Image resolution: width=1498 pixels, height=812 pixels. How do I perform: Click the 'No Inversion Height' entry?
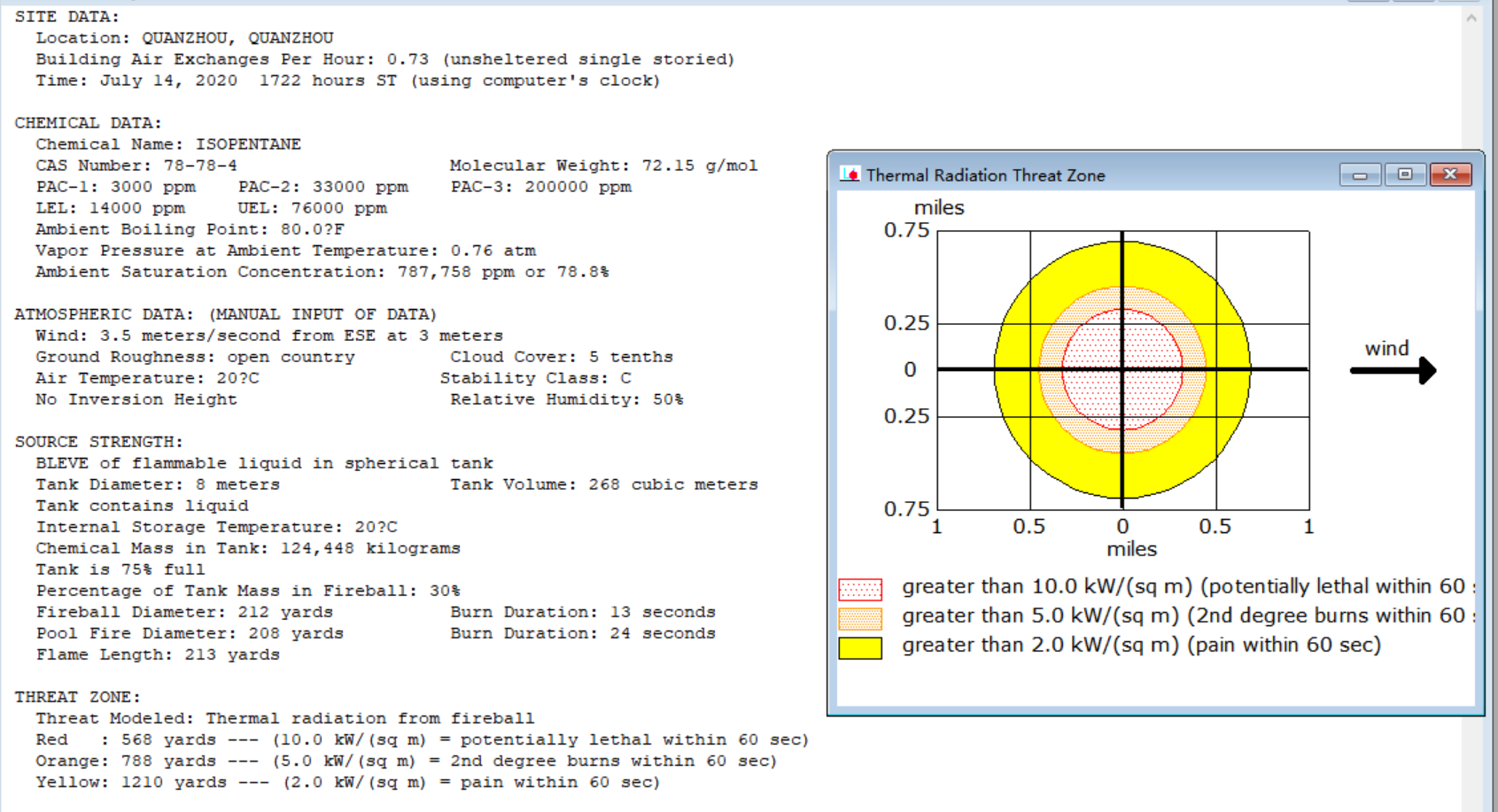(136, 399)
